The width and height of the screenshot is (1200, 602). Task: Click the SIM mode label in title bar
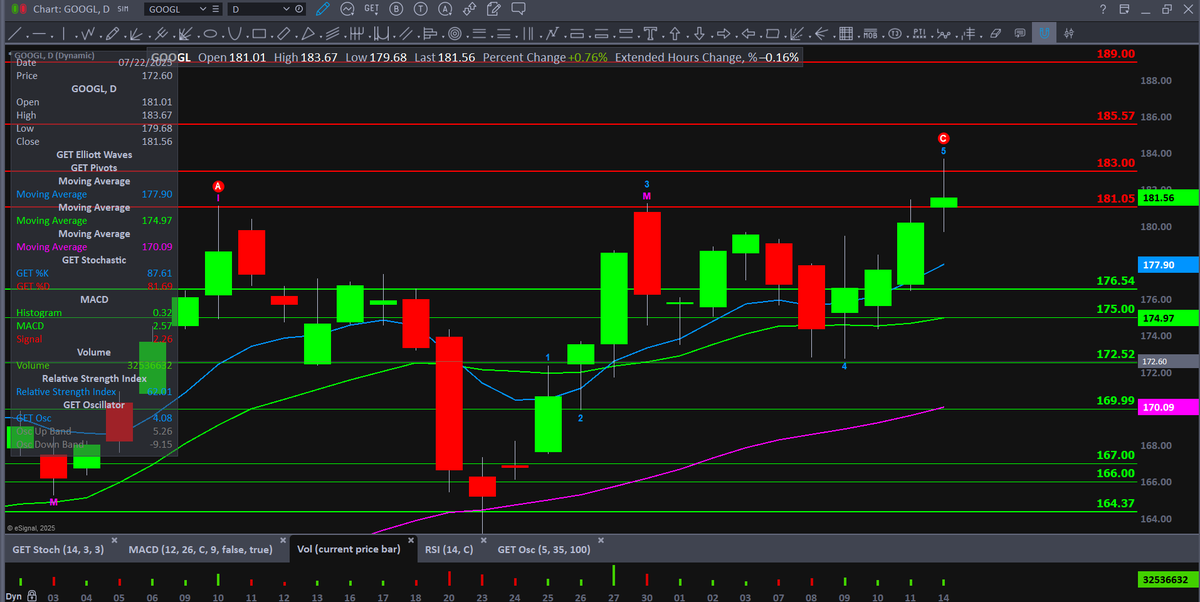123,9
